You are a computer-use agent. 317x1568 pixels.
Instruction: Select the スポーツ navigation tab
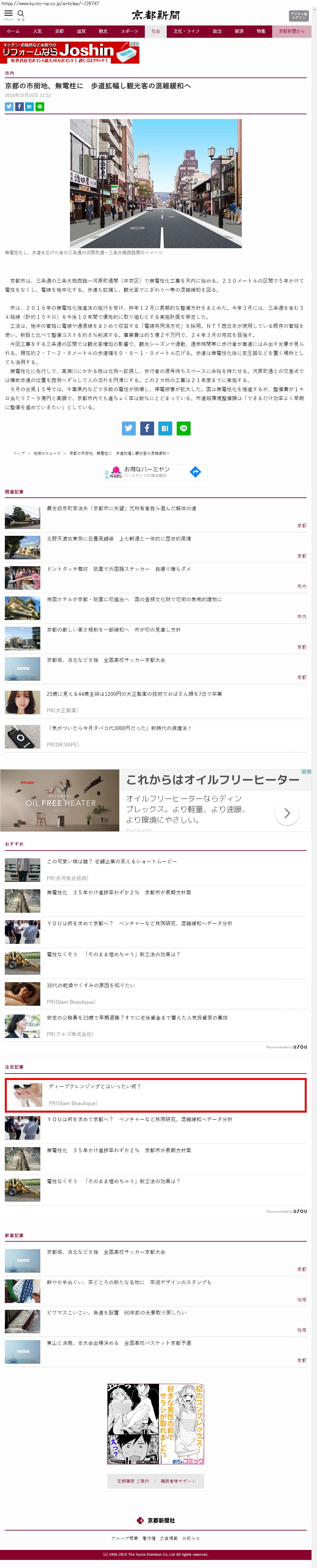(x=129, y=31)
